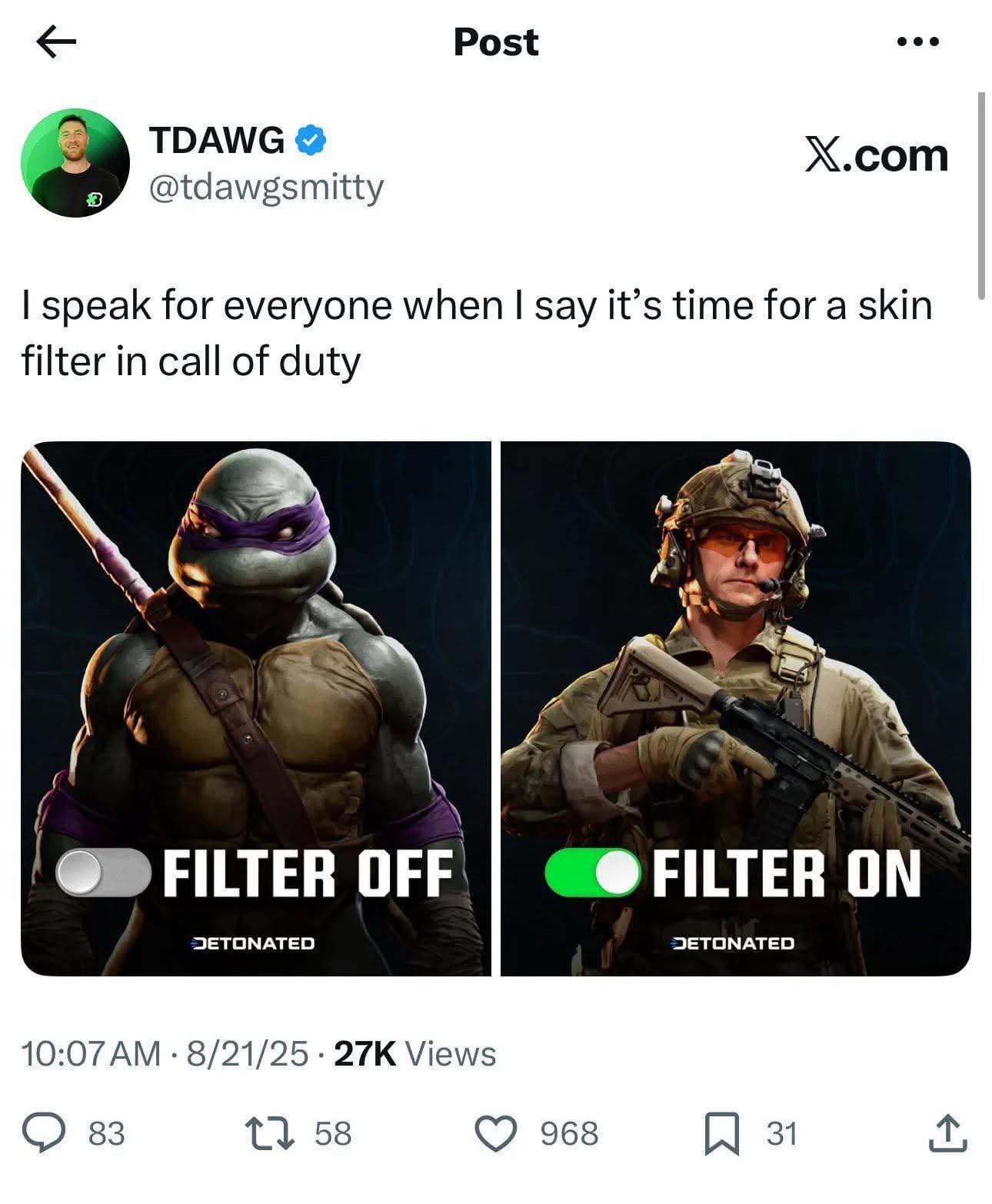Screen dimensions: 992x1204
Task: Open TDAWG's profile picture
Action: [75, 162]
